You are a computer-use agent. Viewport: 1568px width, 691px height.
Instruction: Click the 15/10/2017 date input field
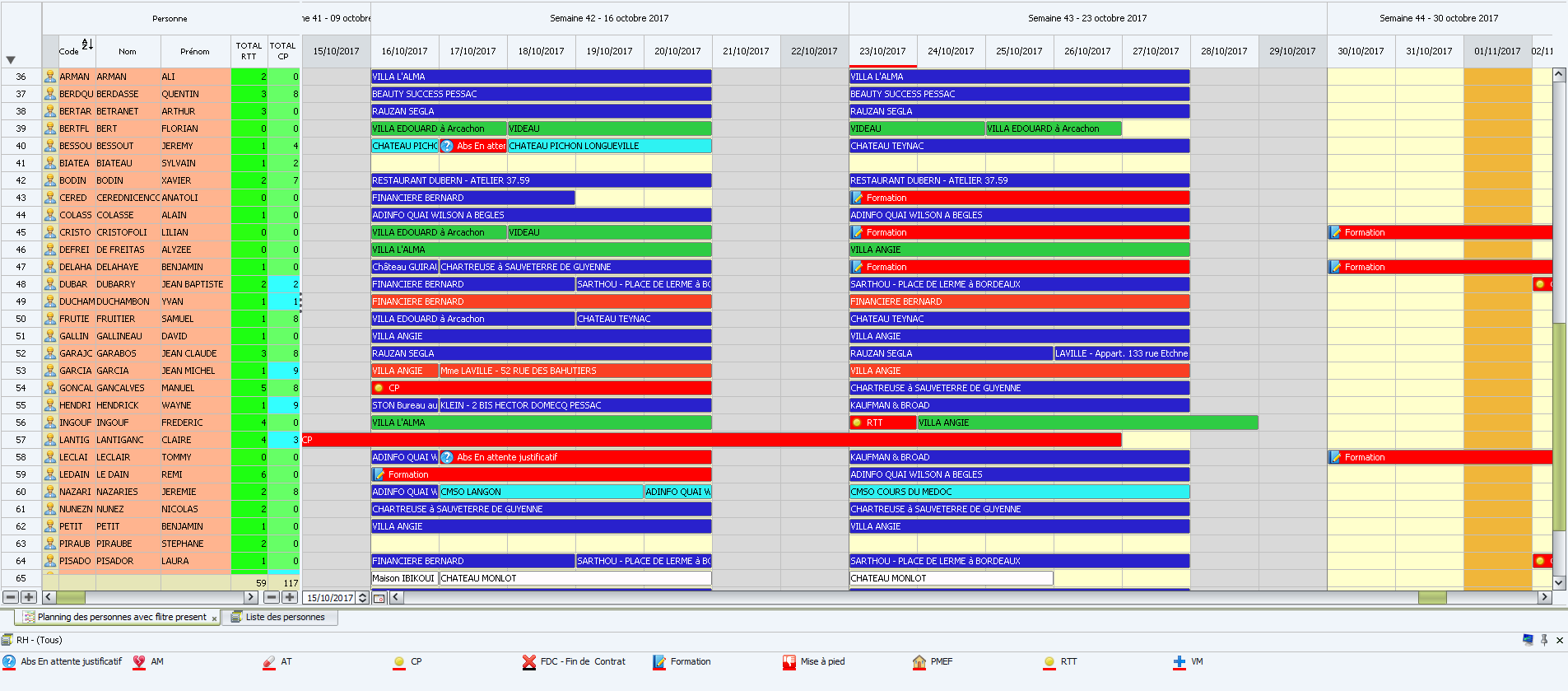point(330,598)
